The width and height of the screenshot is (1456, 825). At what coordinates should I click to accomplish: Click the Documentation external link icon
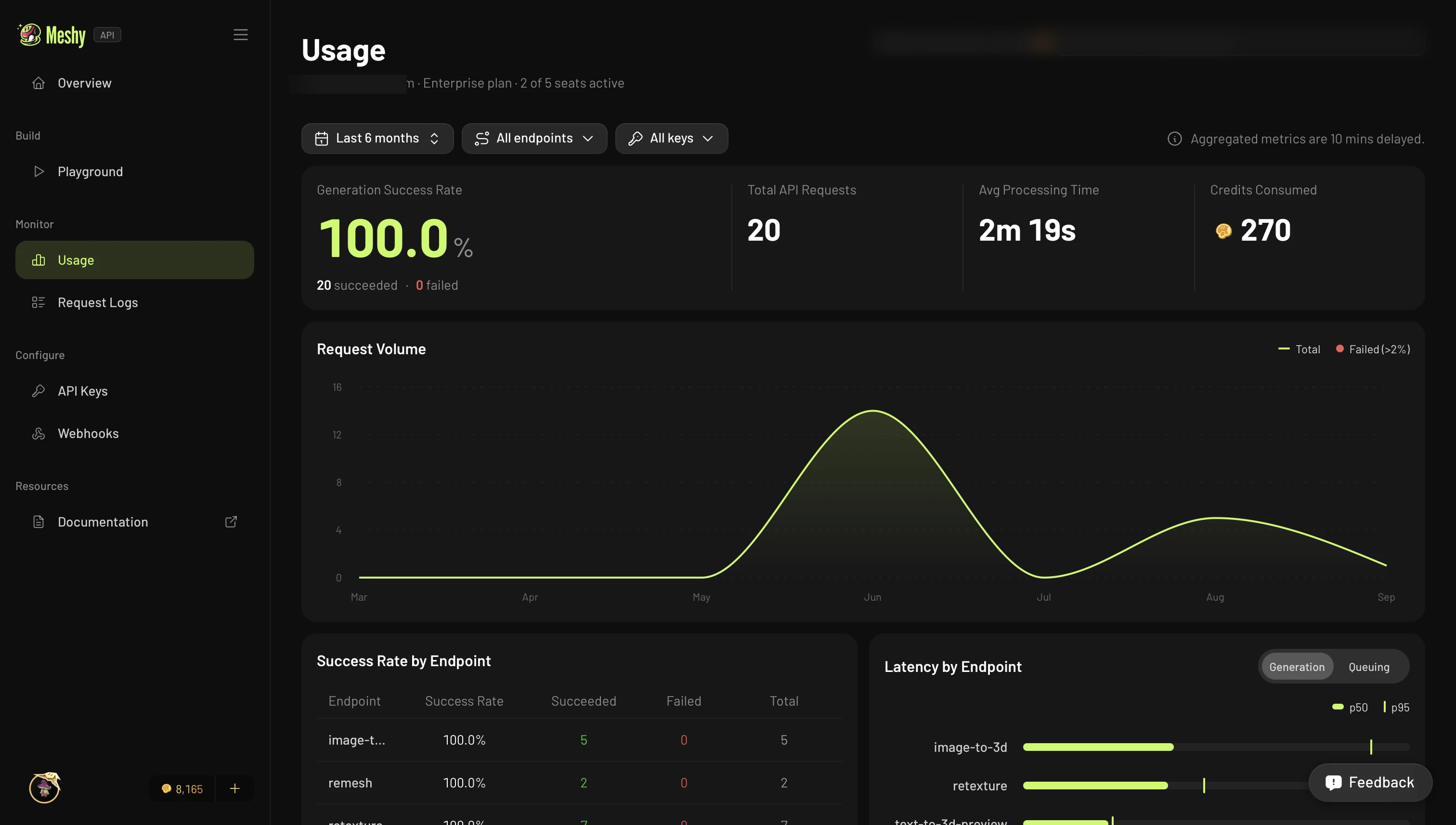point(231,522)
